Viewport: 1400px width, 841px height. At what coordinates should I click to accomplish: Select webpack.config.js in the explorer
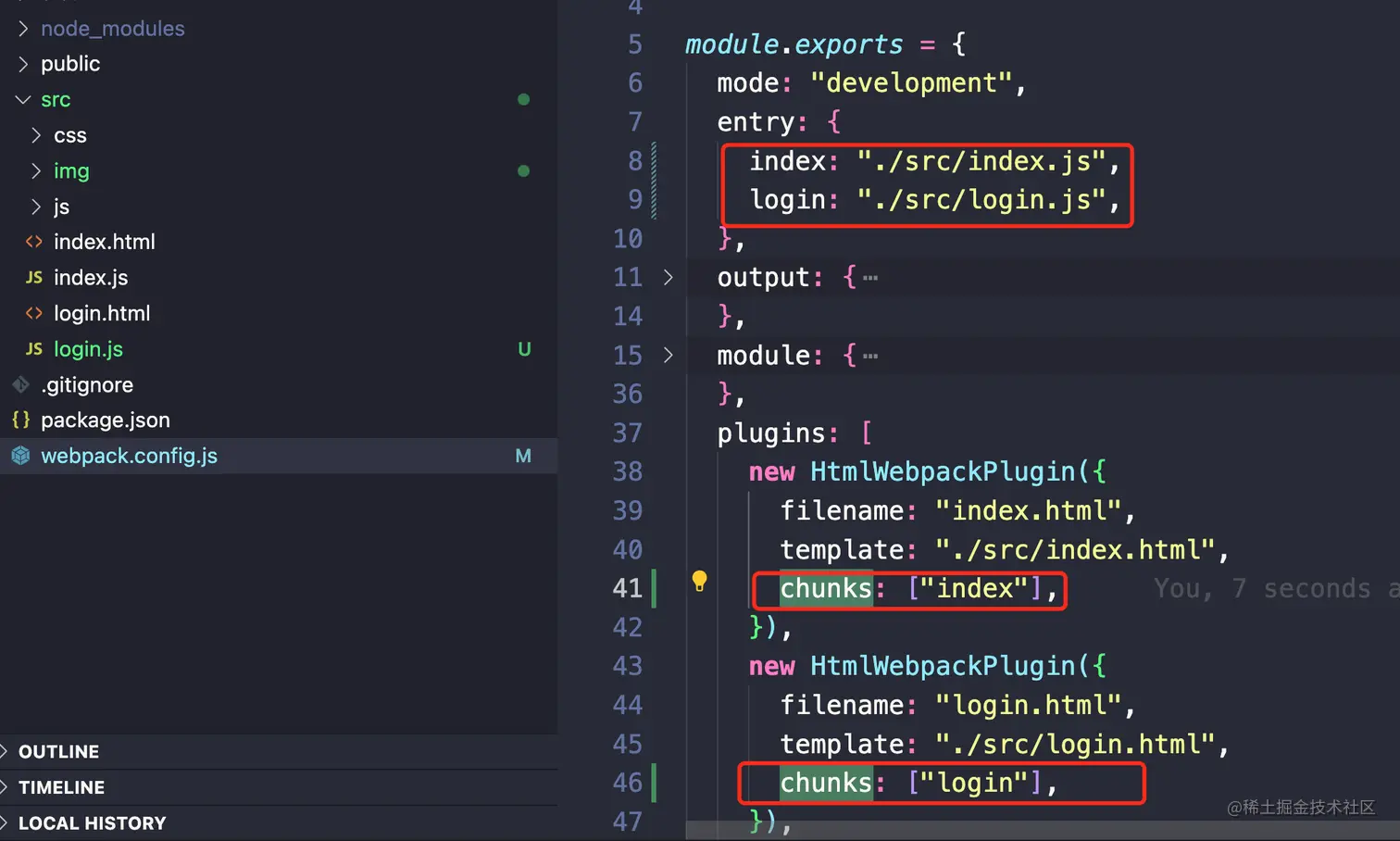point(129,456)
